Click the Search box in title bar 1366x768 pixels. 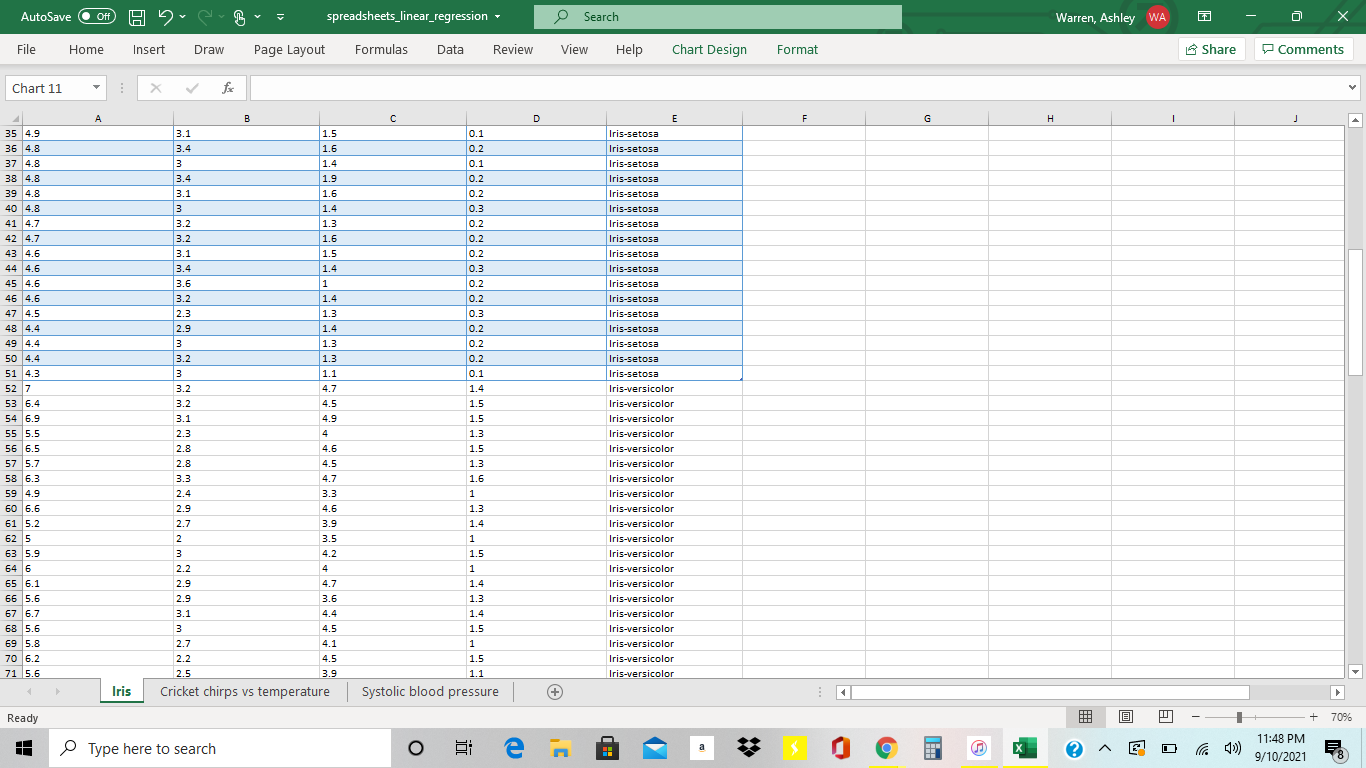pyautogui.click(x=717, y=17)
